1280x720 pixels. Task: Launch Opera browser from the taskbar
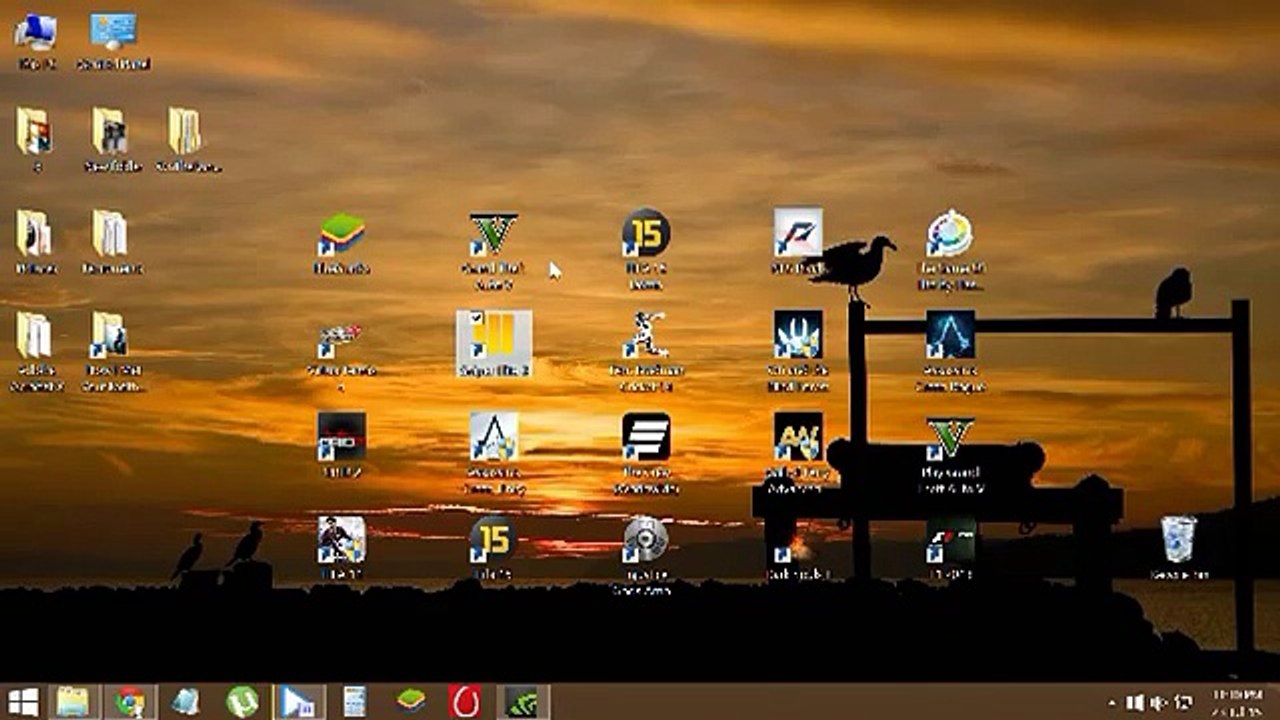[466, 702]
